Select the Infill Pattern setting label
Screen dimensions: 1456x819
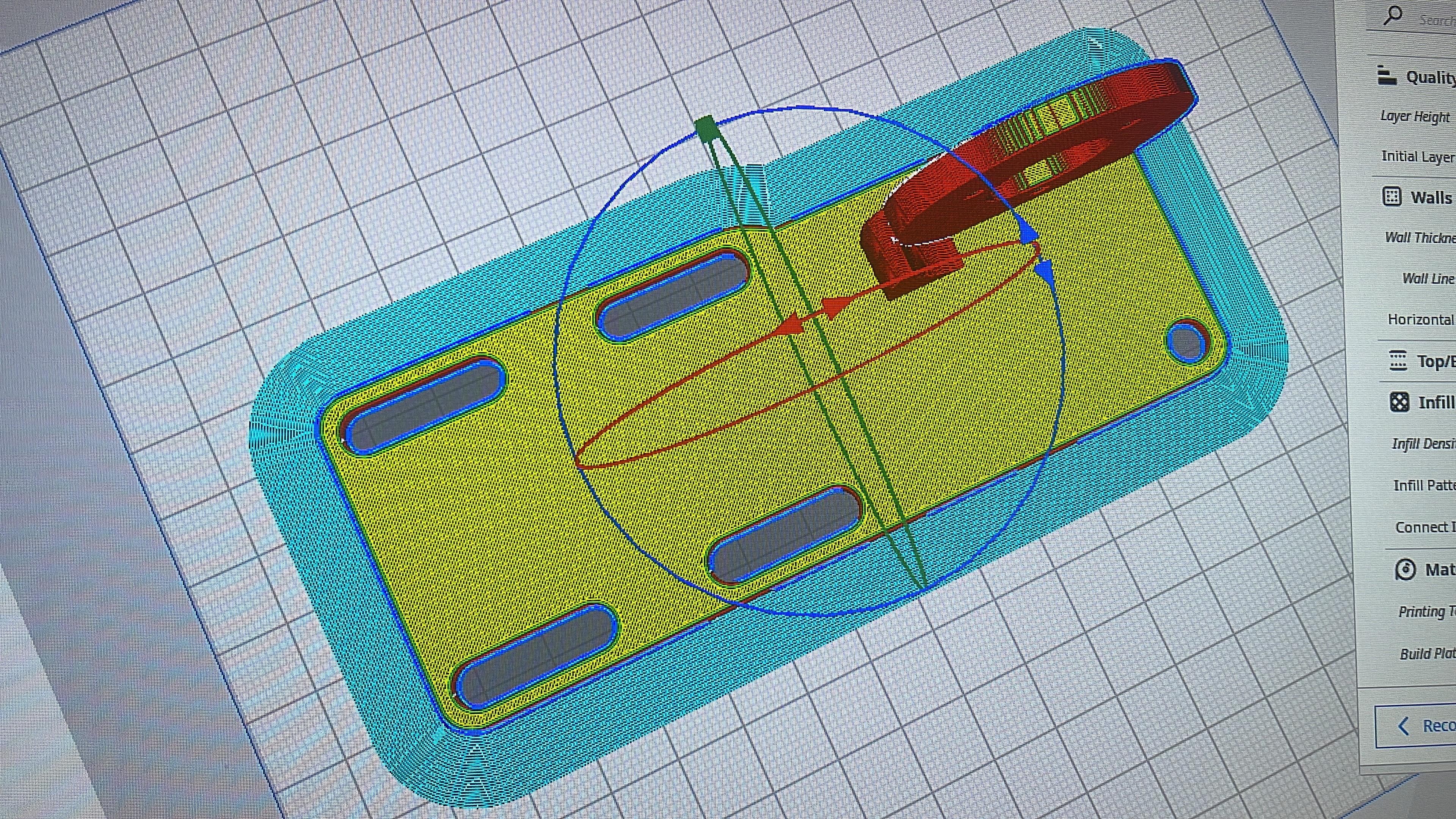coord(1425,485)
